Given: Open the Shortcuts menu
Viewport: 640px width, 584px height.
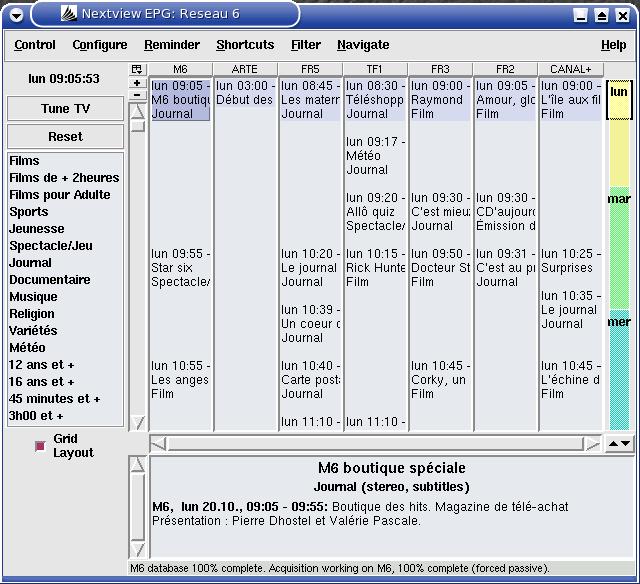Looking at the screenshot, I should (x=245, y=45).
